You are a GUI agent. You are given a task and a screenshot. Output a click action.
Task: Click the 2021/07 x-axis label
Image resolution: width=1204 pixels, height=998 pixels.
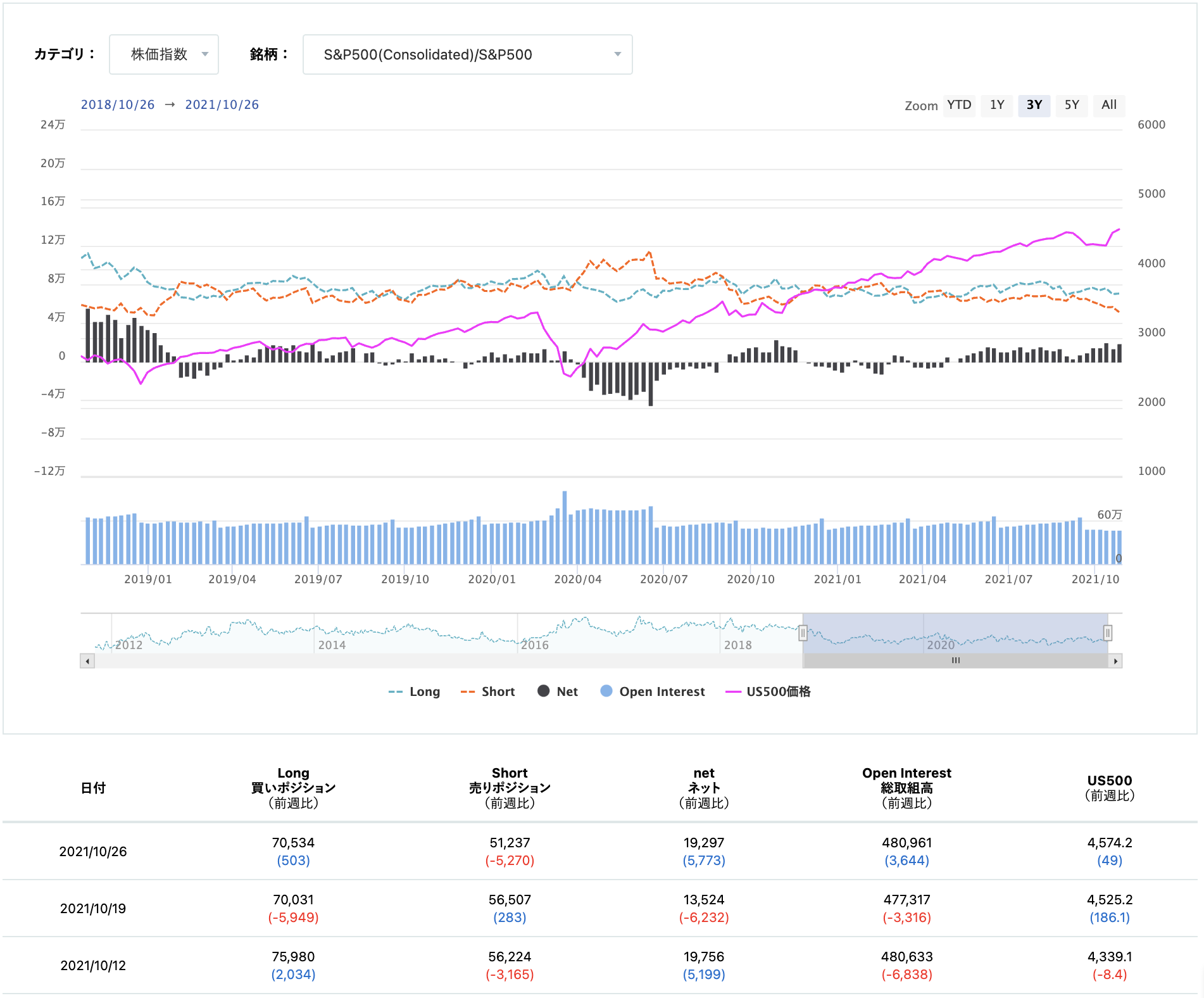(1008, 579)
